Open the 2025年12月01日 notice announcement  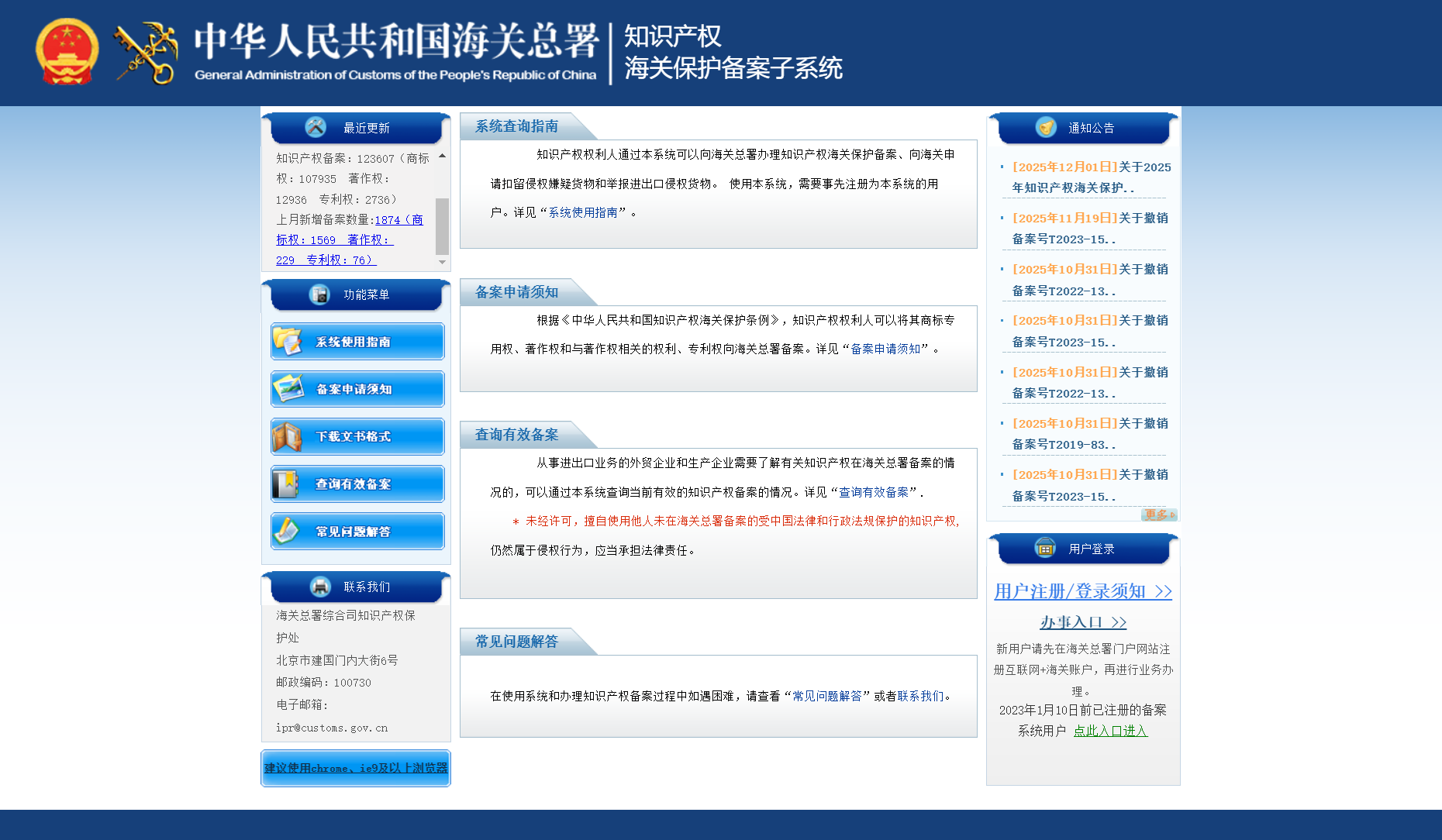coord(1089,177)
